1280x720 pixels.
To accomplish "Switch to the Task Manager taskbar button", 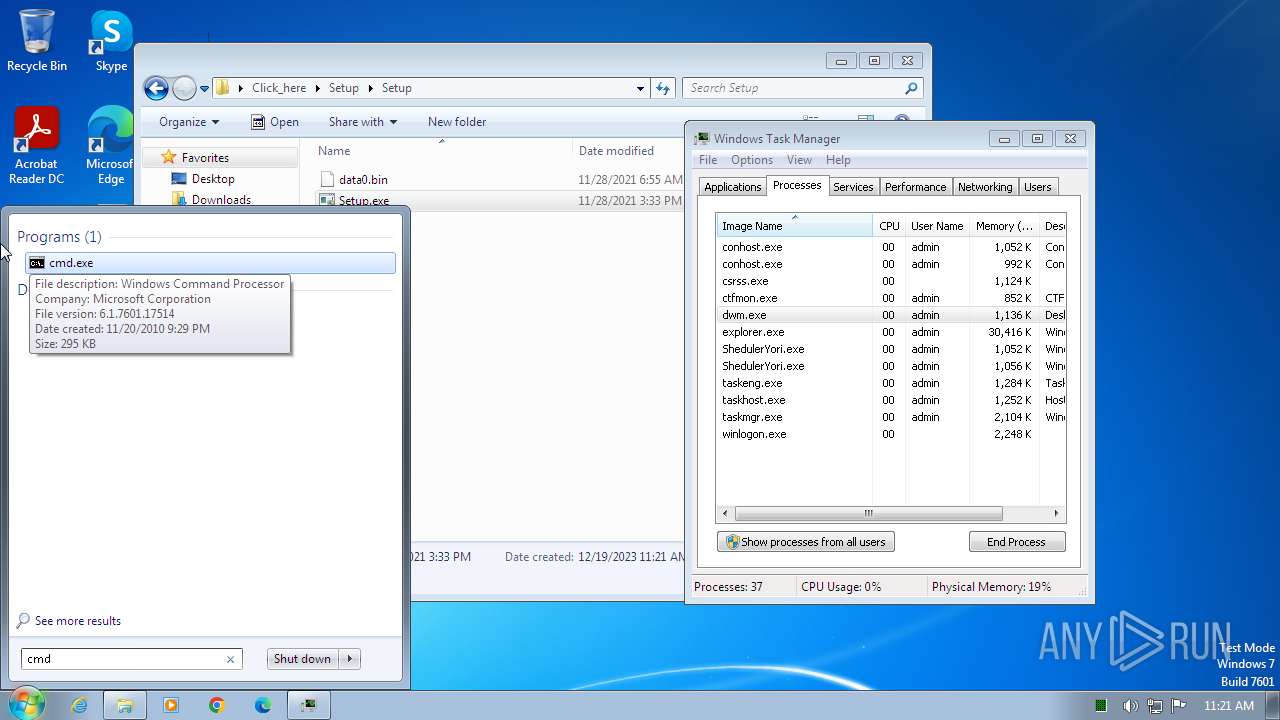I will (x=309, y=705).
